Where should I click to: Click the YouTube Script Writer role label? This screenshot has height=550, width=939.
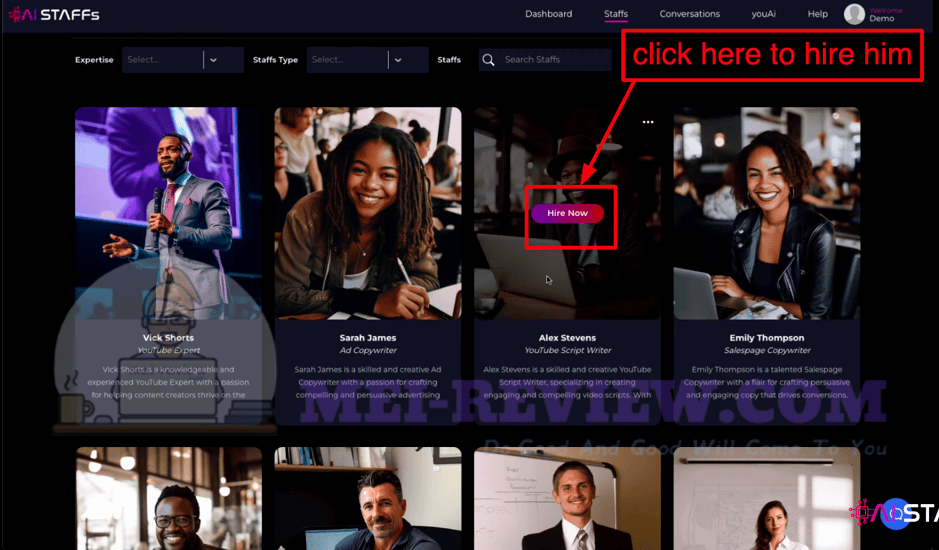pos(567,350)
